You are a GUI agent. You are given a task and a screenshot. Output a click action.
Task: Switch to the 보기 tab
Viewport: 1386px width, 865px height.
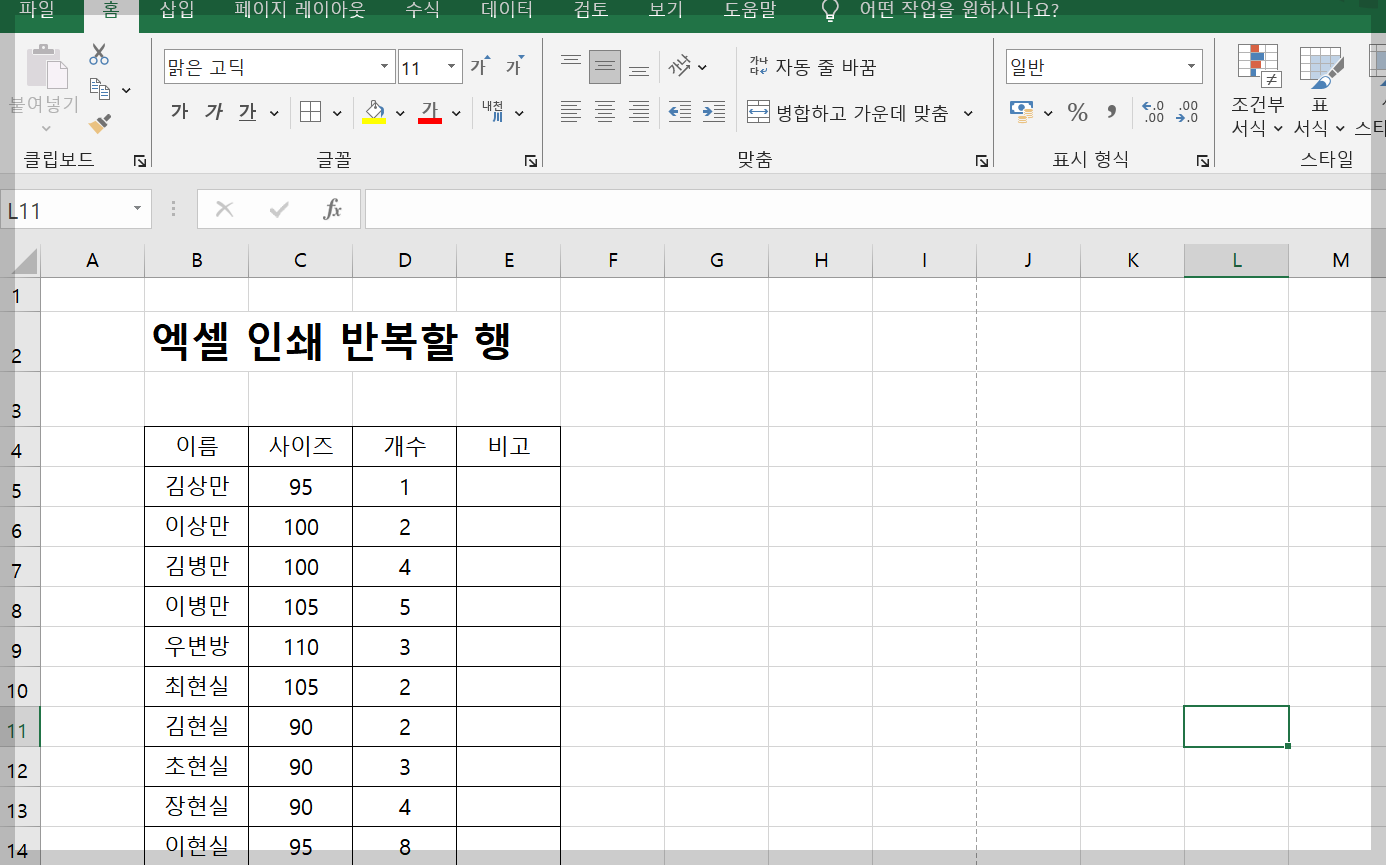pos(666,11)
